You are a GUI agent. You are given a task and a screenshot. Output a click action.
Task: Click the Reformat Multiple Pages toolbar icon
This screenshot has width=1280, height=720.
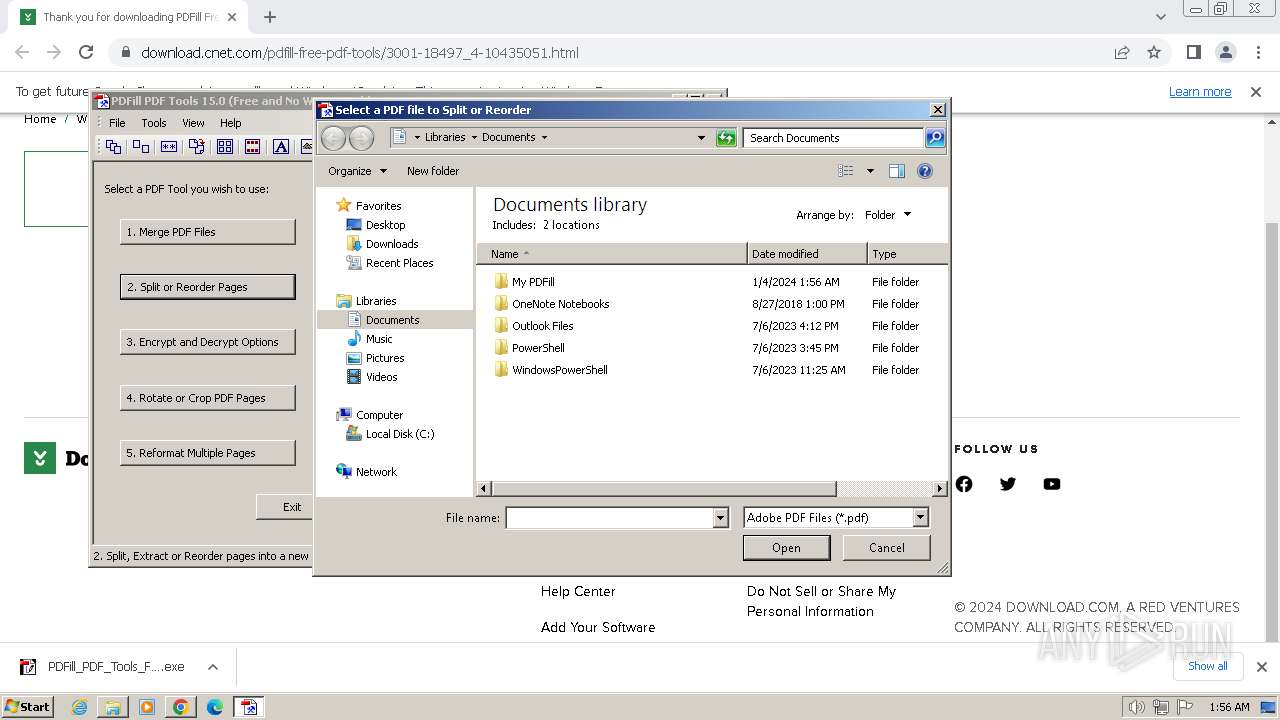pos(225,147)
